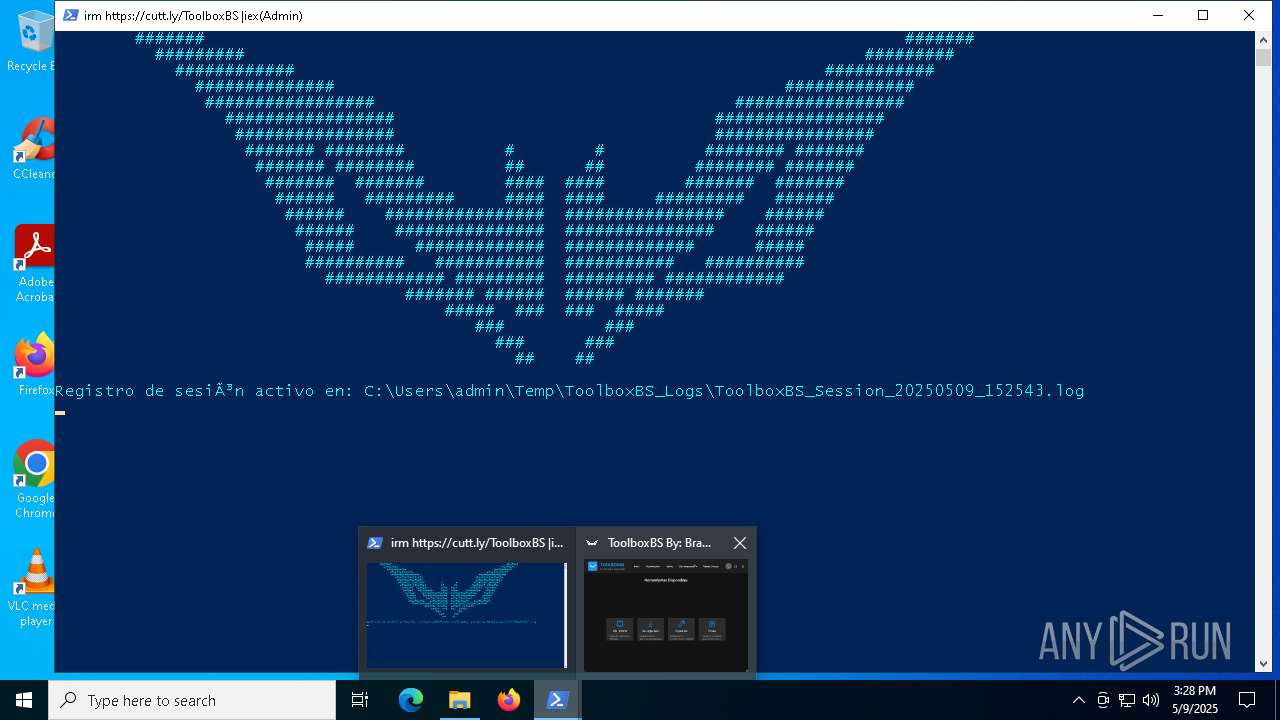Close the PowerShell window
Screen dimensions: 1280x720
1249,15
